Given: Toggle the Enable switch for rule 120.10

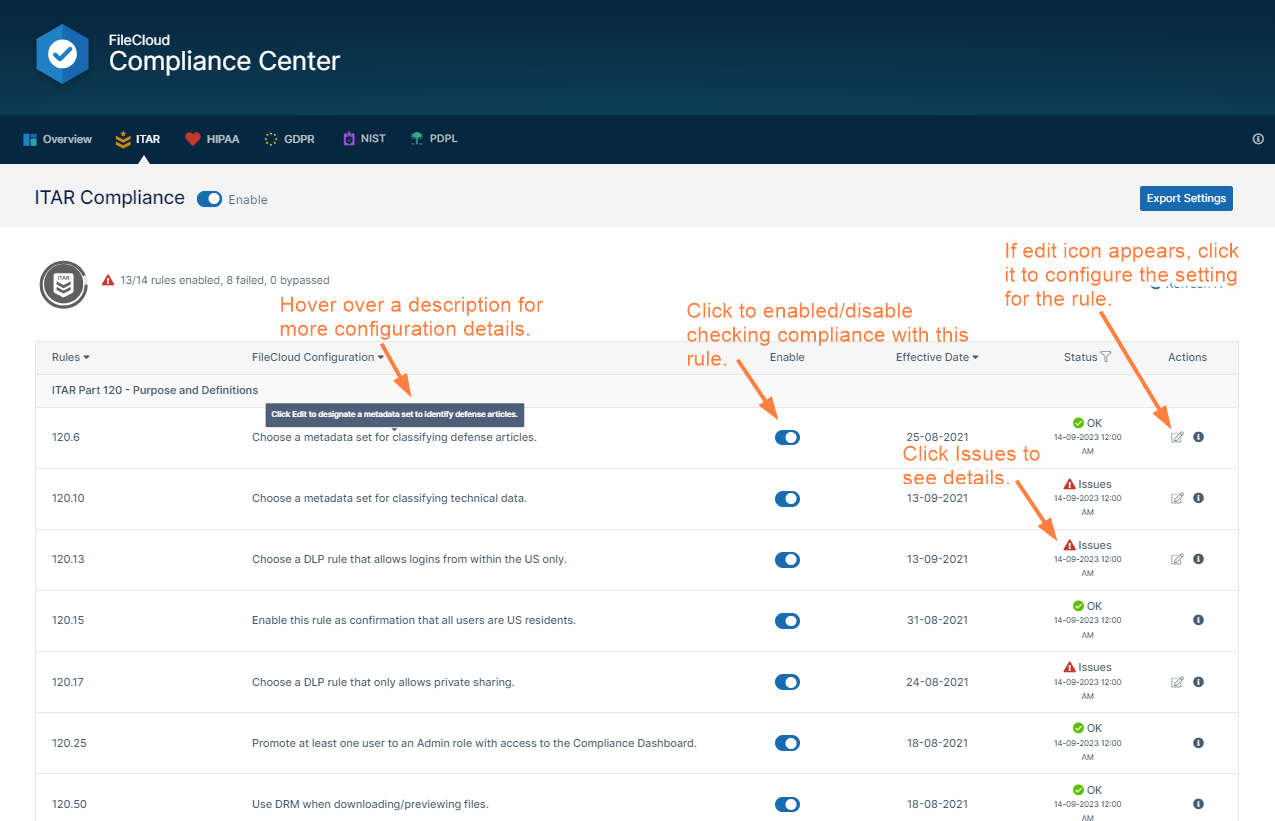Looking at the screenshot, I should (787, 498).
